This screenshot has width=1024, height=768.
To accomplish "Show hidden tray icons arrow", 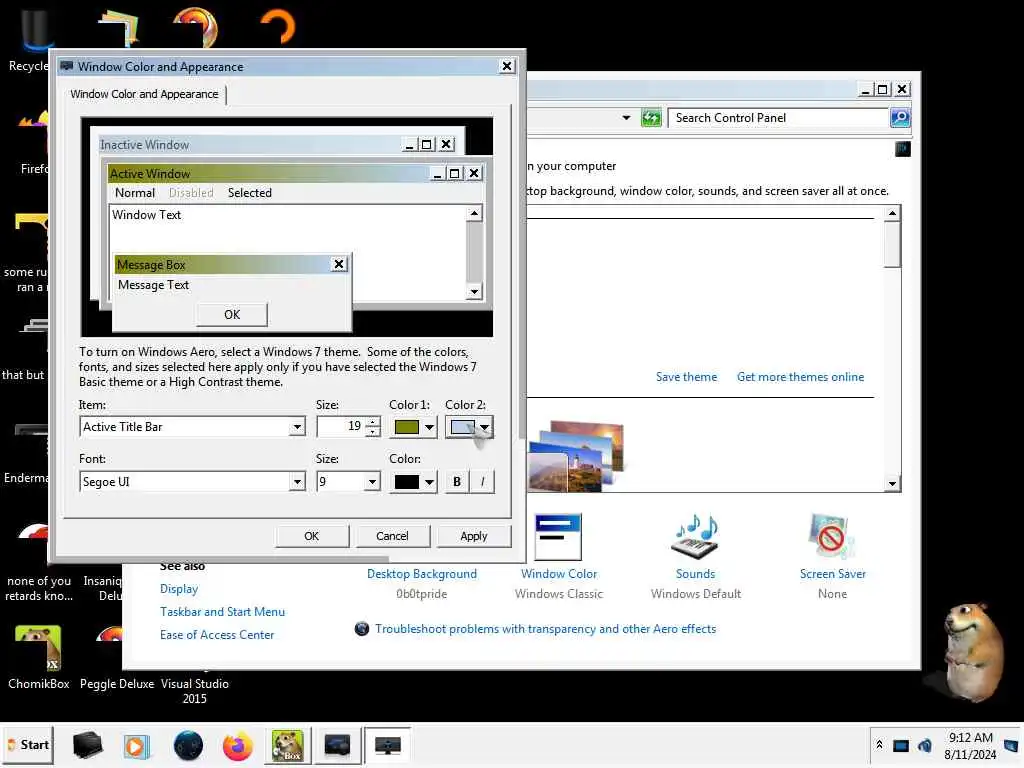I will pyautogui.click(x=880, y=745).
